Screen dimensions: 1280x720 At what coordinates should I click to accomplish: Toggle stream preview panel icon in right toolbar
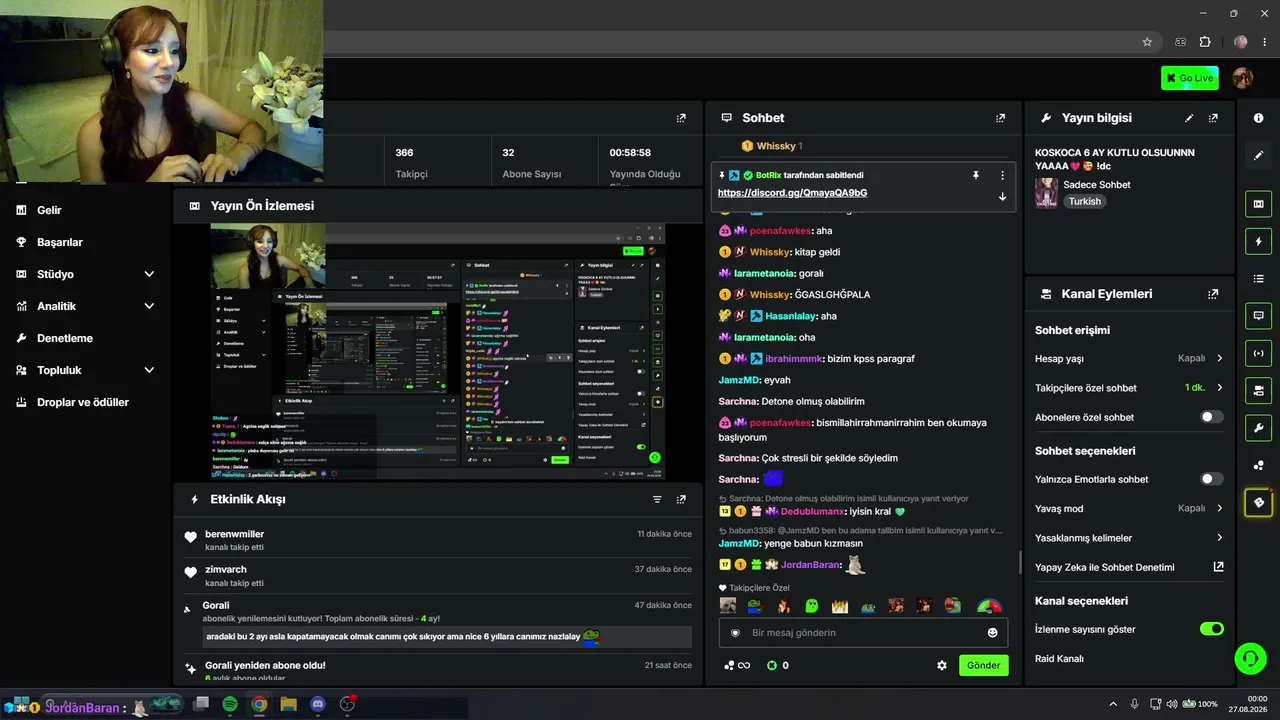pyautogui.click(x=1258, y=204)
